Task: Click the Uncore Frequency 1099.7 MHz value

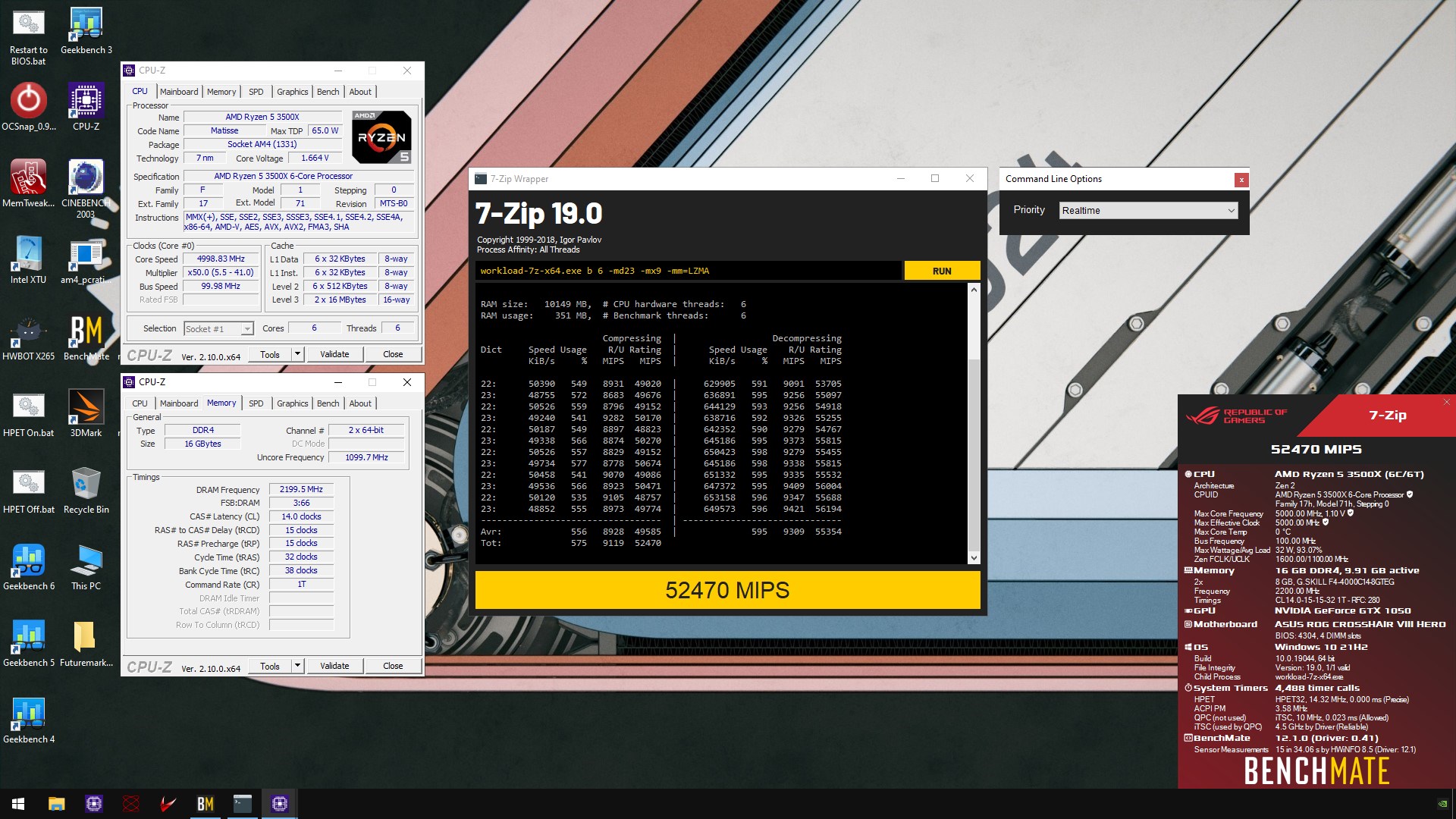Action: [366, 457]
